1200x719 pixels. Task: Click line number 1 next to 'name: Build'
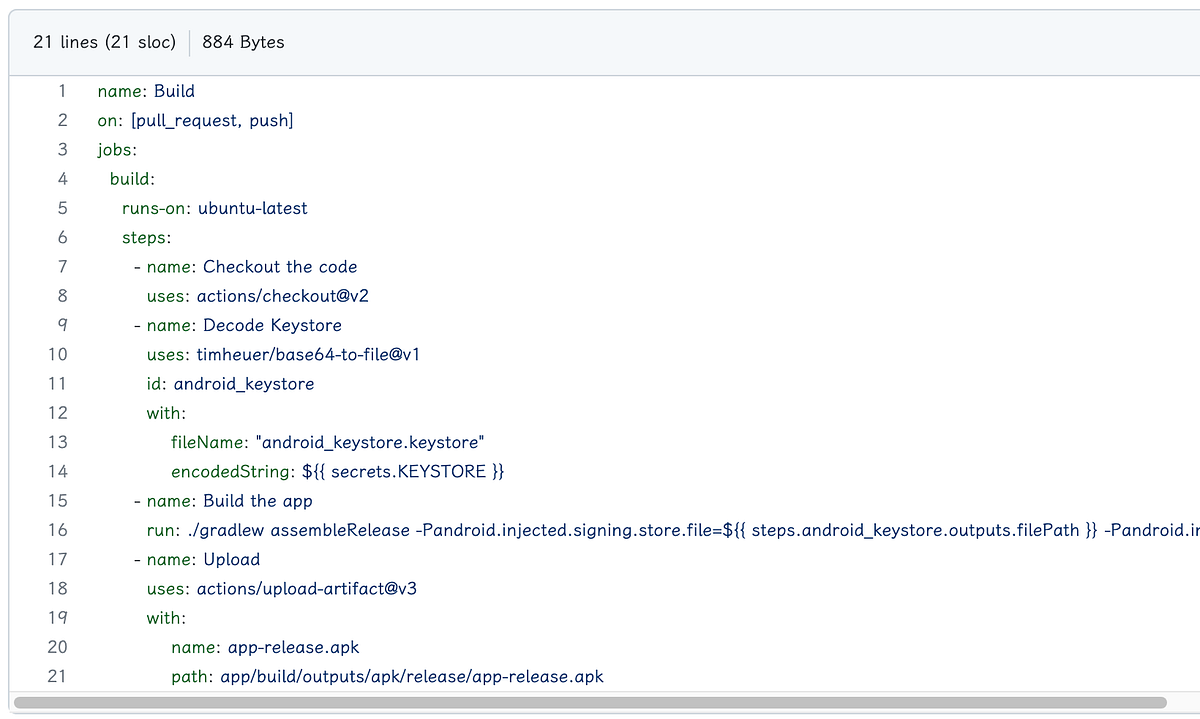tap(62, 91)
